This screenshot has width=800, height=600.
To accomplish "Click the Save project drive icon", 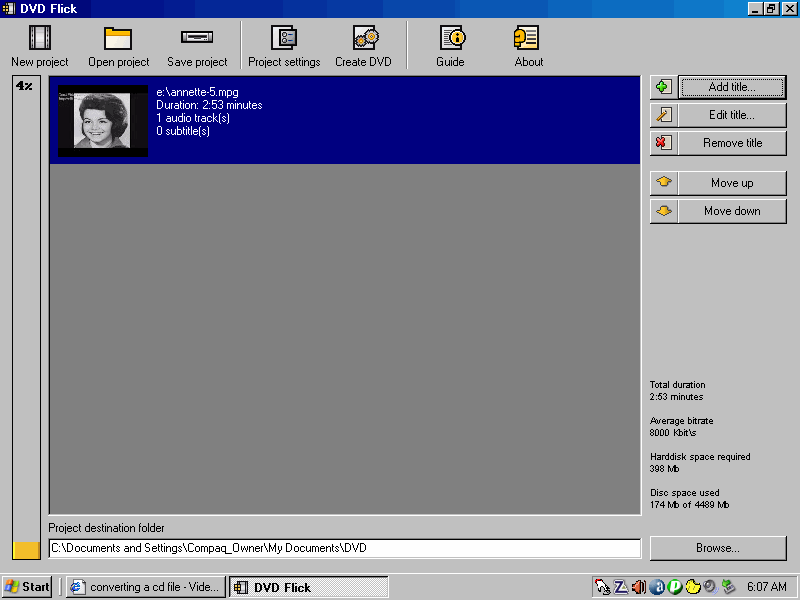I will click(x=197, y=37).
